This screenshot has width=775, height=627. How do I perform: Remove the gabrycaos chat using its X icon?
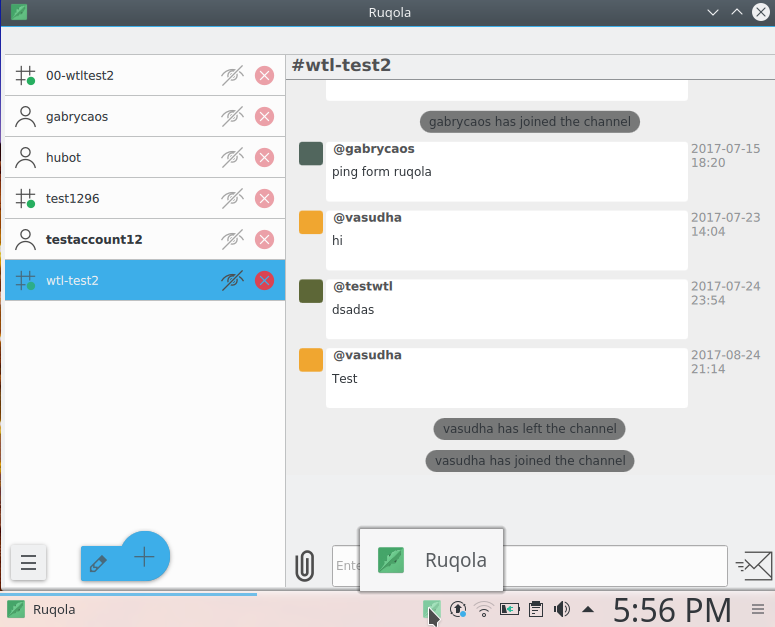(x=264, y=116)
